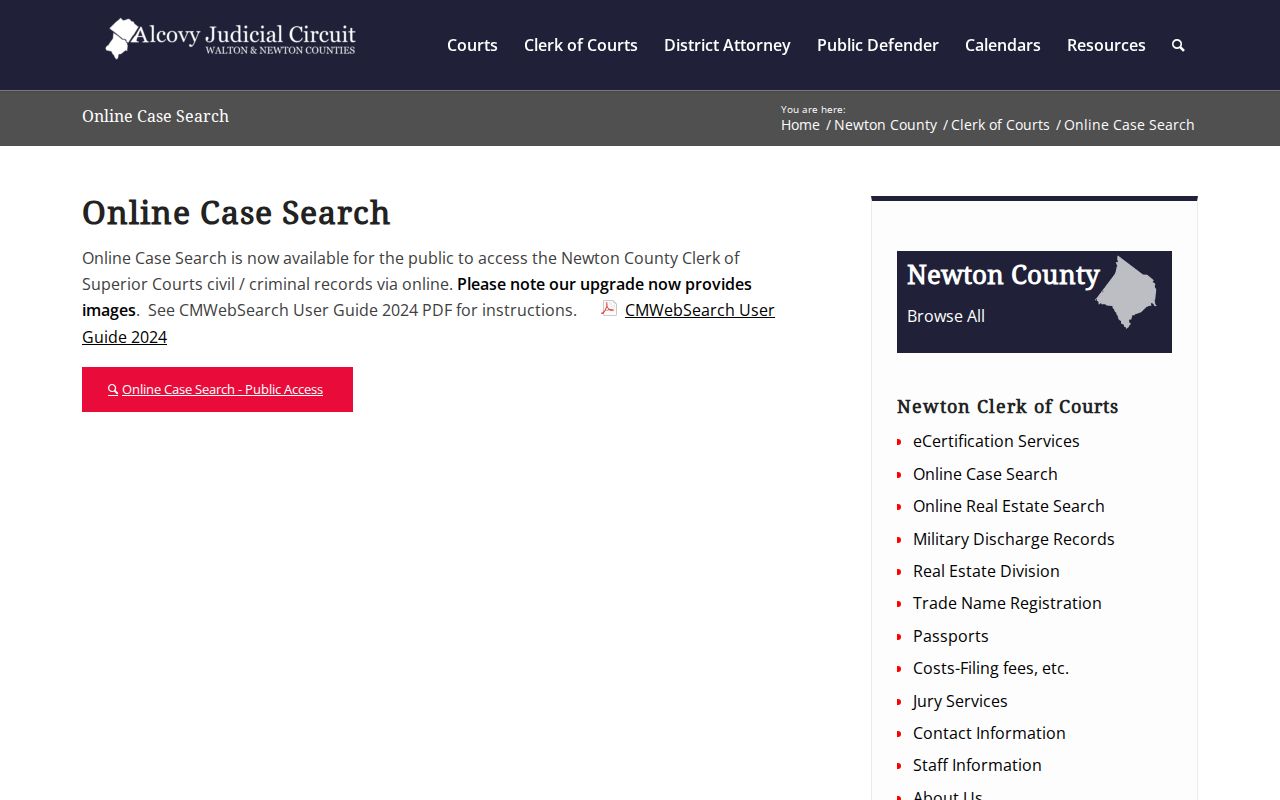This screenshot has height=800, width=1280.
Task: Click the Newton County map shape icon
Action: point(1126,293)
